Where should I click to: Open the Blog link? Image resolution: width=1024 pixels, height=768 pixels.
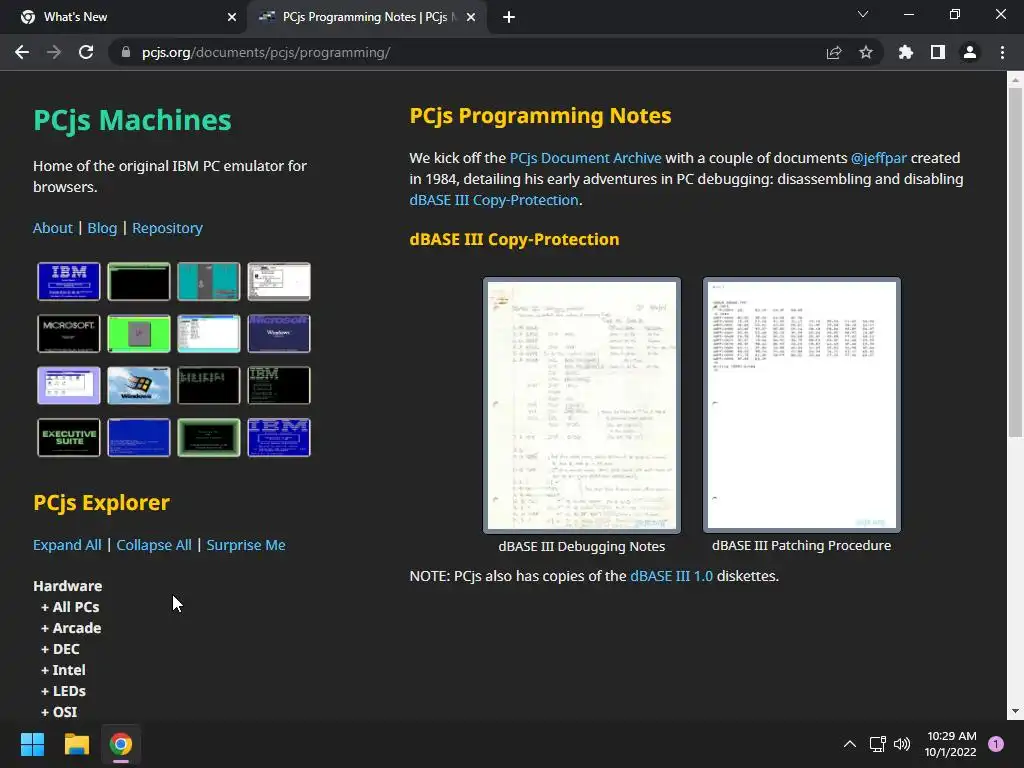103,228
